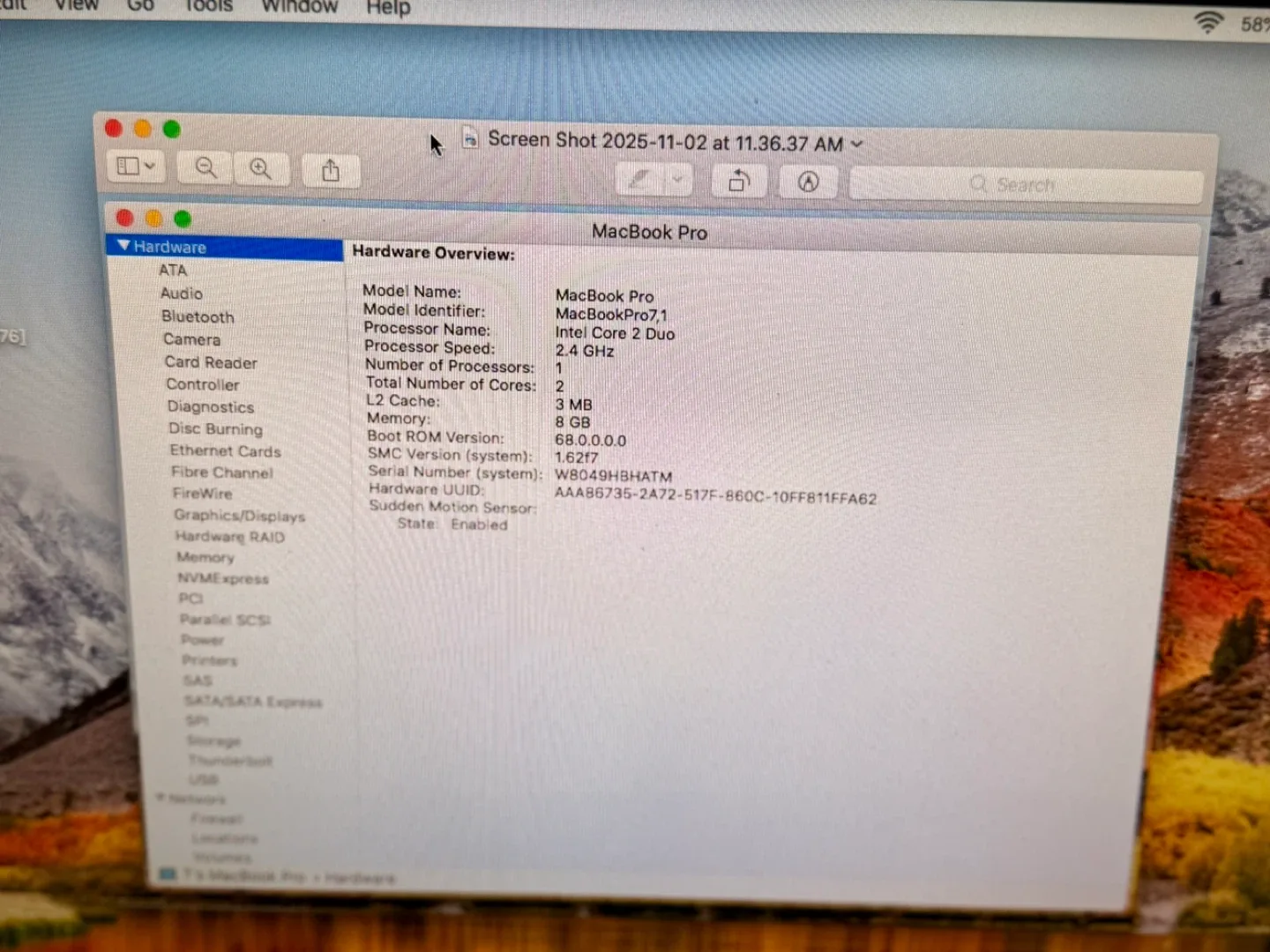The width and height of the screenshot is (1270, 952).
Task: Click the zoom in magnifier icon
Action: [x=261, y=167]
